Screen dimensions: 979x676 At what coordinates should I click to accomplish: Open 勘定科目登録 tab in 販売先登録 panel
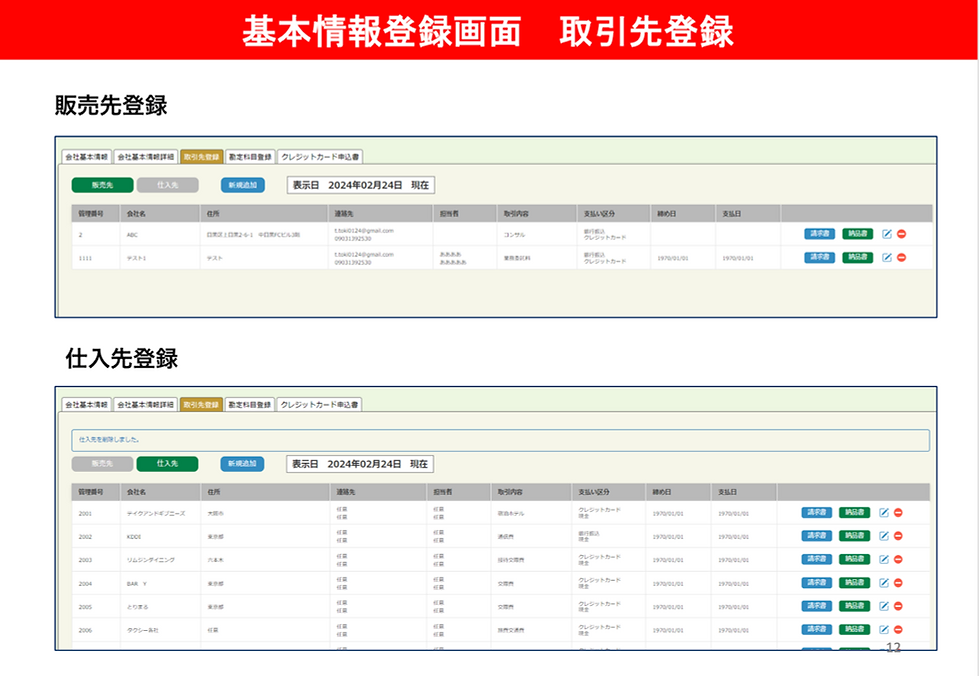[250, 157]
